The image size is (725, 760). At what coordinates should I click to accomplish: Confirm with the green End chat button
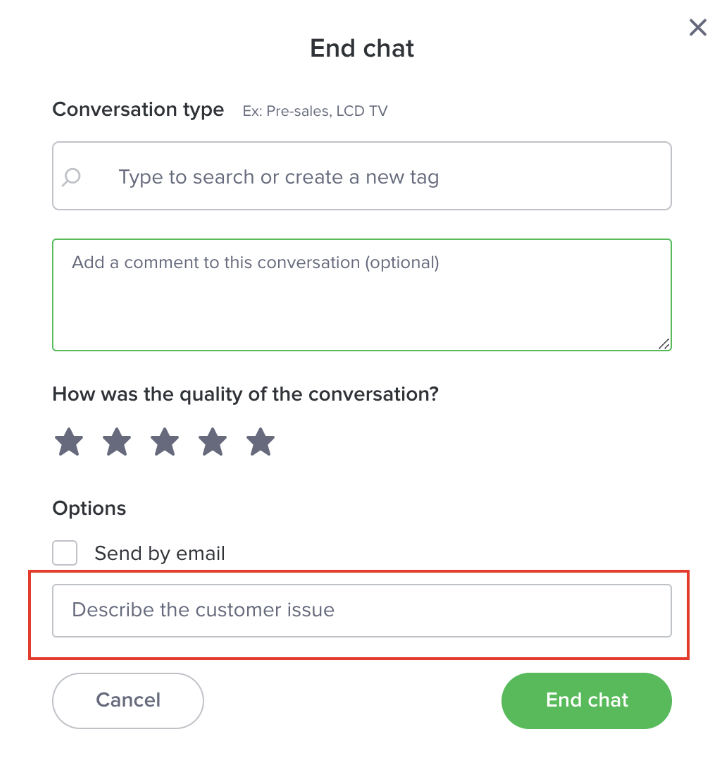click(x=586, y=700)
